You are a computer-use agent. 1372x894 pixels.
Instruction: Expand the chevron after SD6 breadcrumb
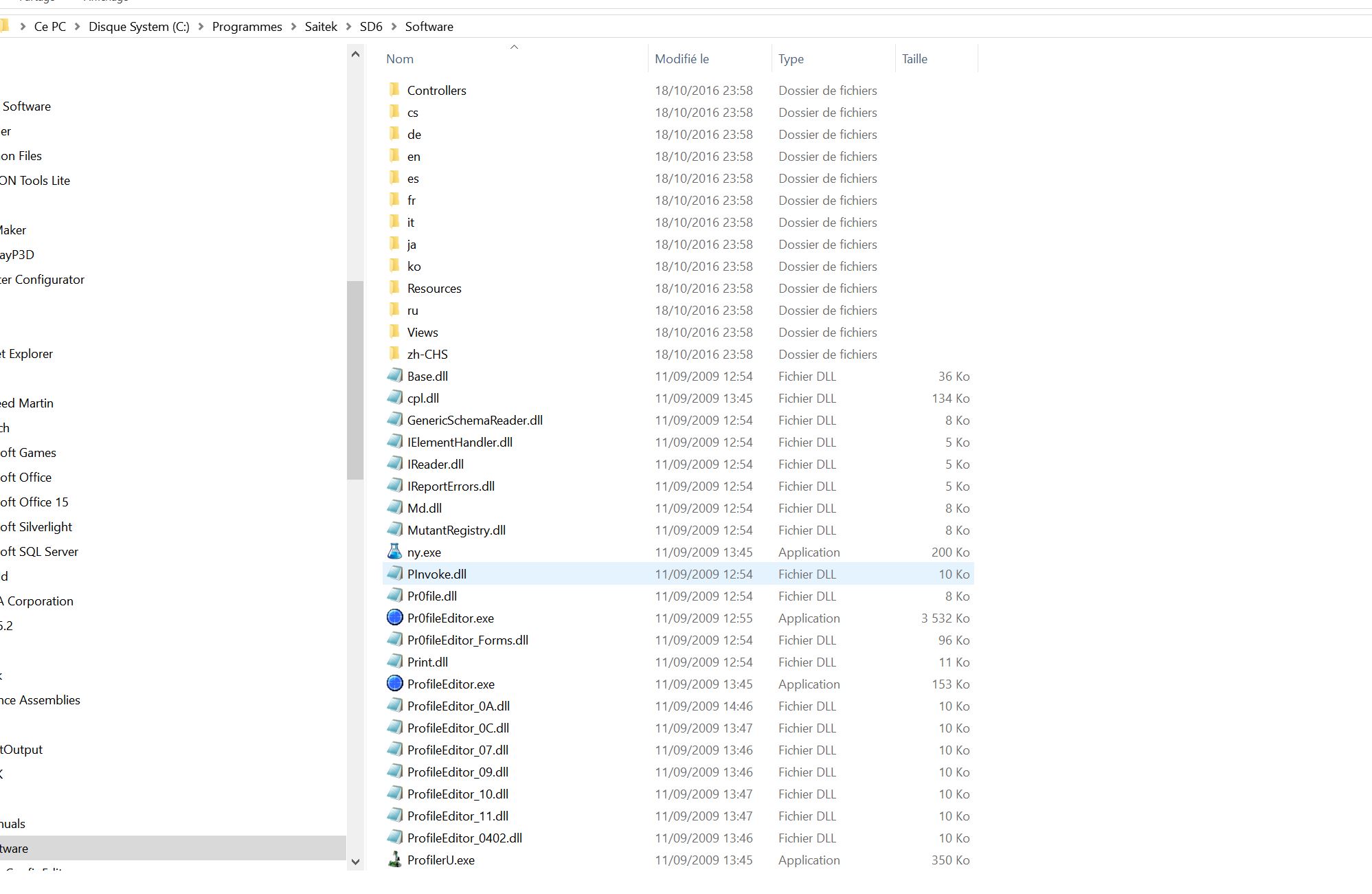(x=394, y=27)
